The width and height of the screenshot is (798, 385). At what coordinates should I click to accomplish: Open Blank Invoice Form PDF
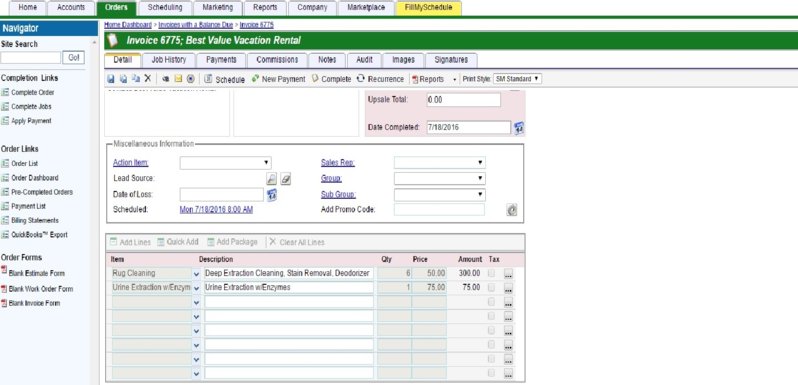pos(30,303)
